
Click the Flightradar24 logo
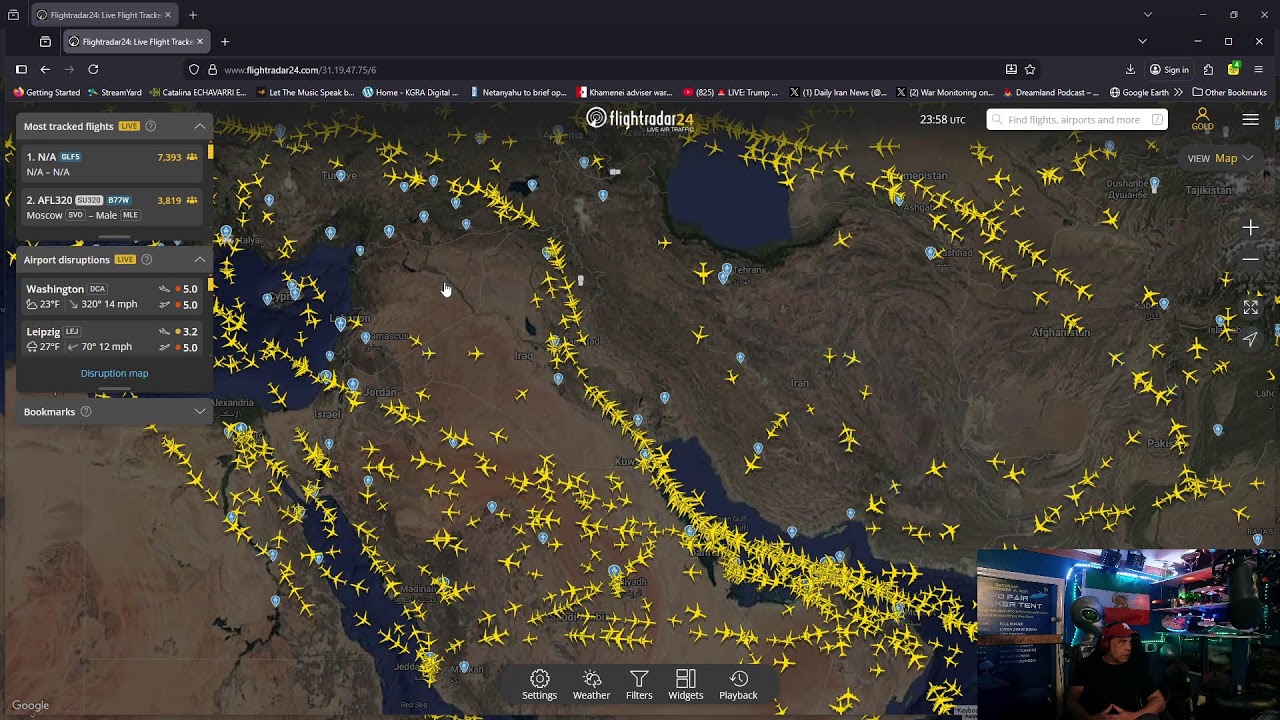[x=639, y=119]
